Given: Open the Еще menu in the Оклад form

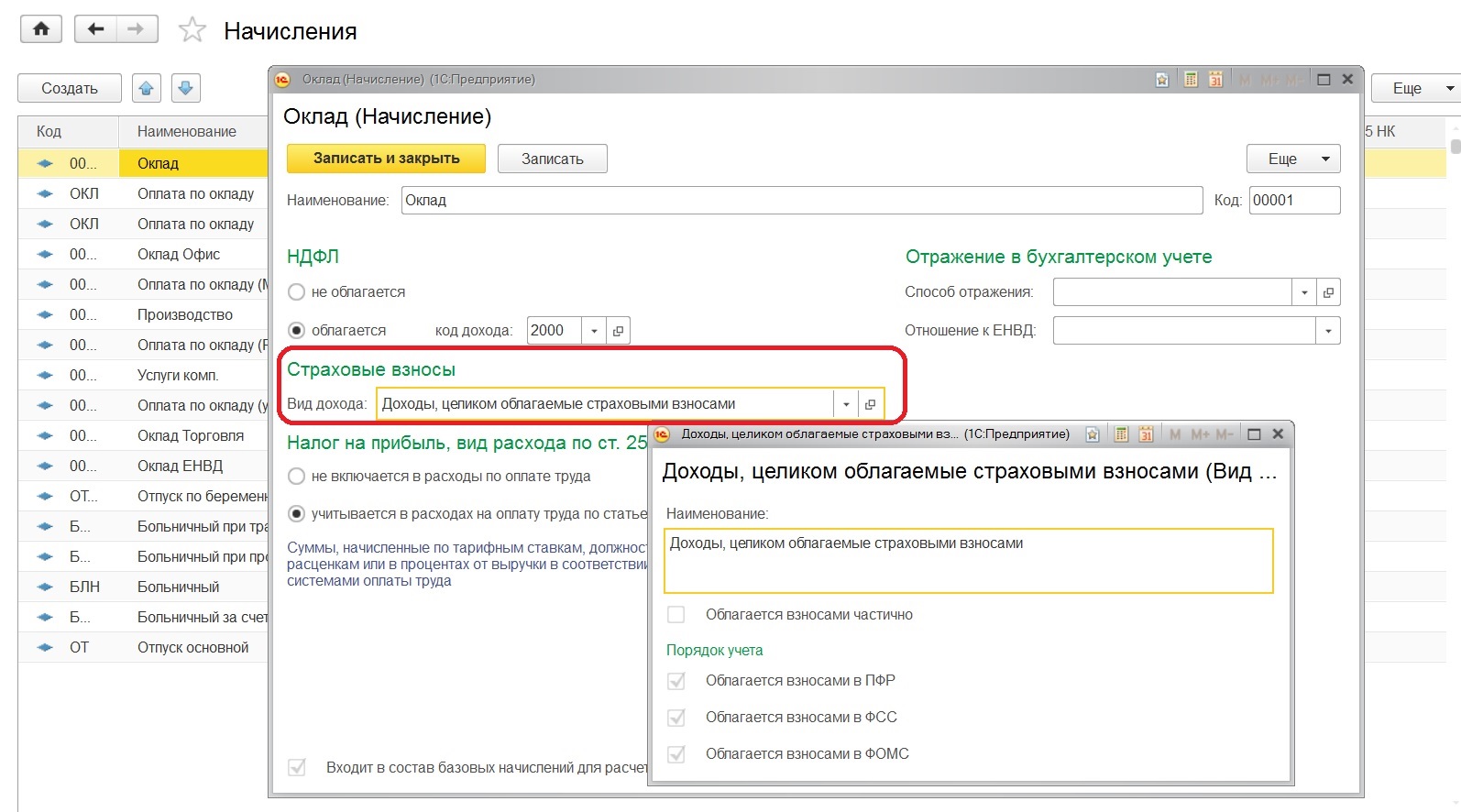Looking at the screenshot, I should click(x=1292, y=159).
